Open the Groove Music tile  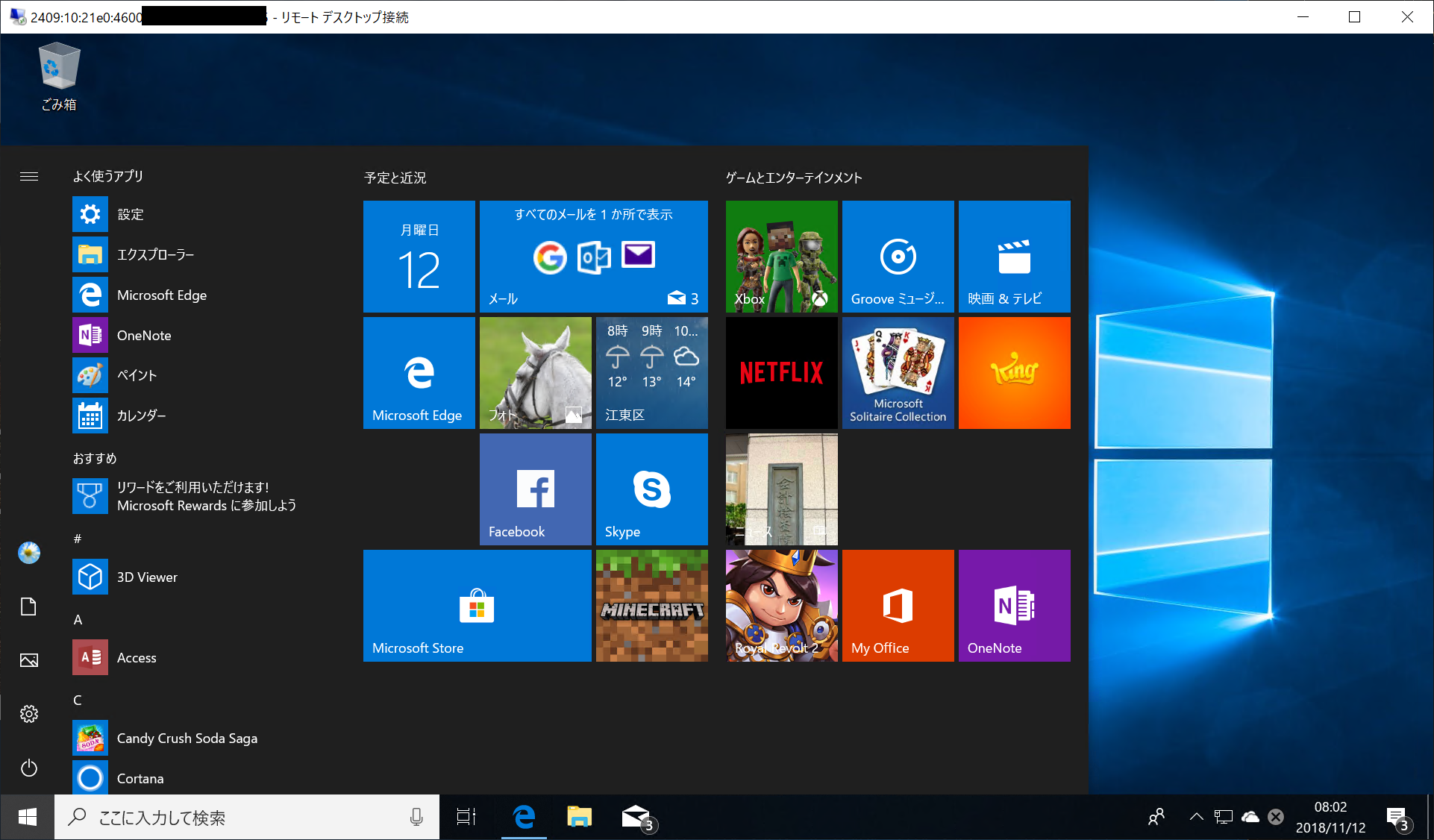pyautogui.click(x=898, y=256)
